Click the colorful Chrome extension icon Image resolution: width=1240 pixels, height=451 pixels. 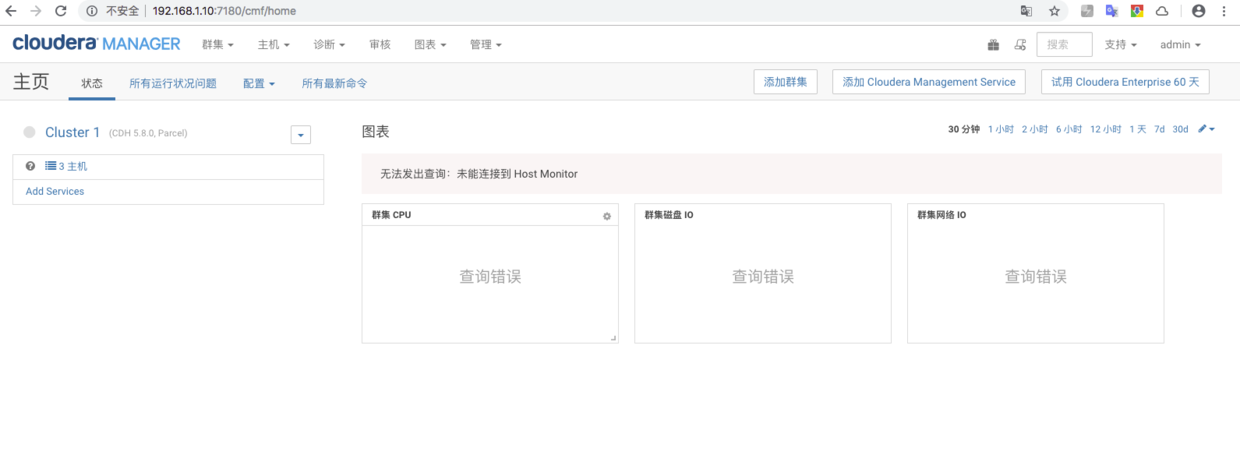pyautogui.click(x=1137, y=11)
